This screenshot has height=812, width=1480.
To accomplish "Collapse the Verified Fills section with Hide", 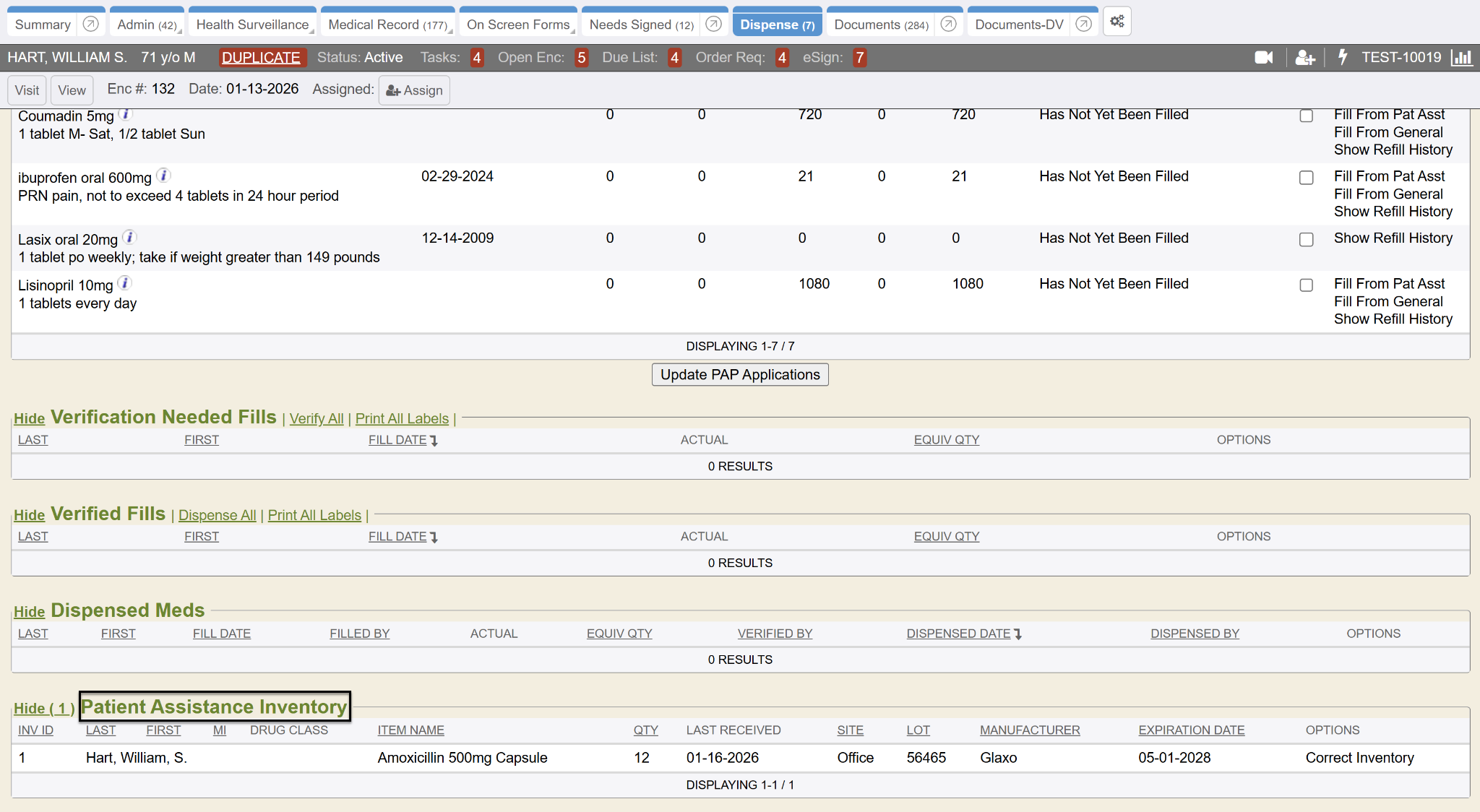I will (x=29, y=515).
